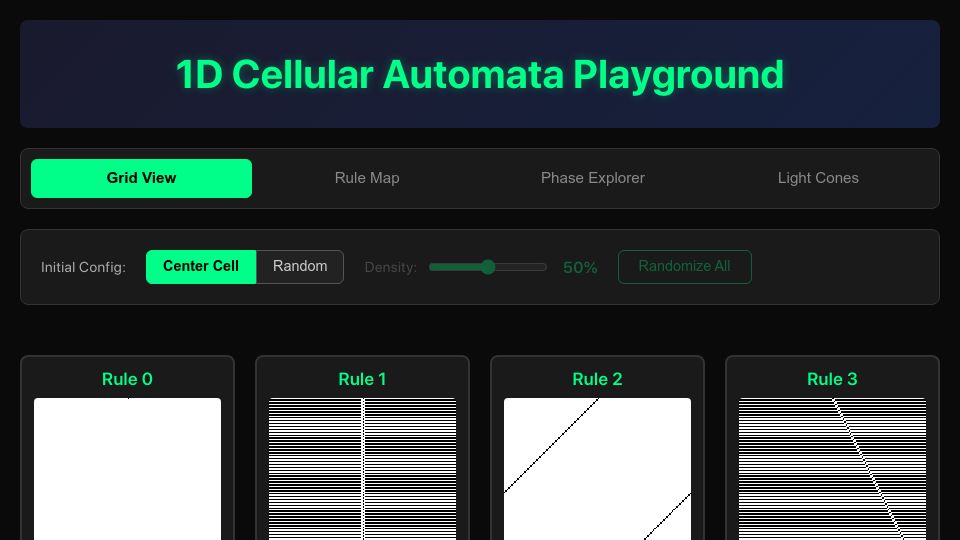This screenshot has width=960, height=540.
Task: Open the Light Cones tab
Action: pyautogui.click(x=818, y=178)
